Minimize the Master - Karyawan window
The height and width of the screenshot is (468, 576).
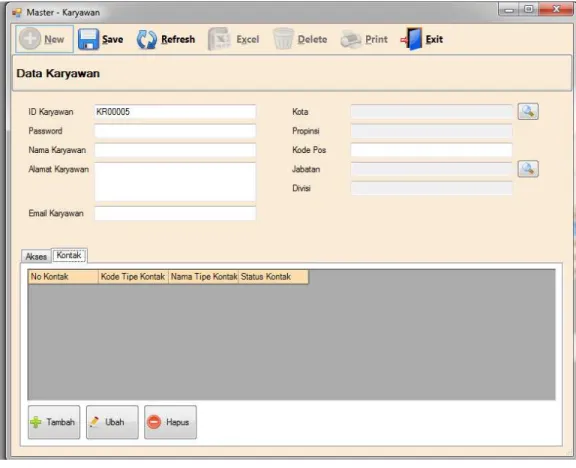point(509,9)
